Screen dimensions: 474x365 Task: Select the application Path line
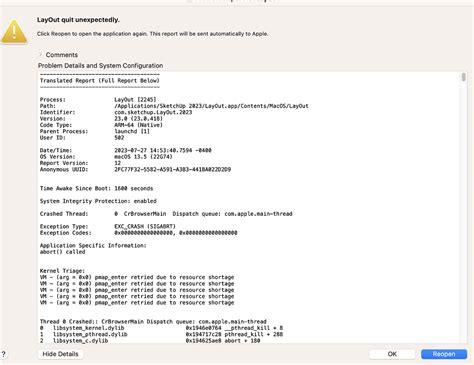[174, 106]
